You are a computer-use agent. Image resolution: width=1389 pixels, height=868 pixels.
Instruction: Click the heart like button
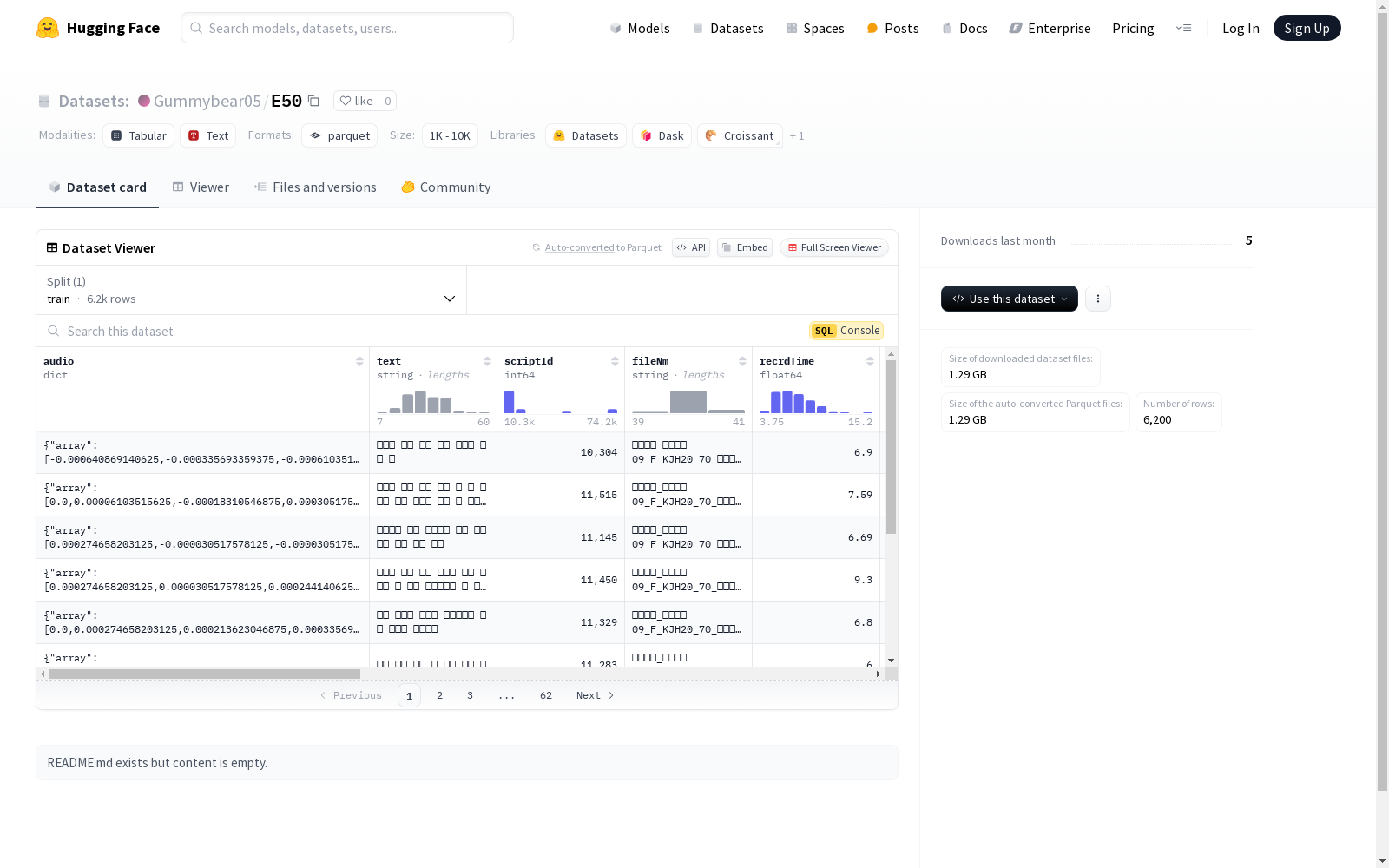tap(356, 101)
